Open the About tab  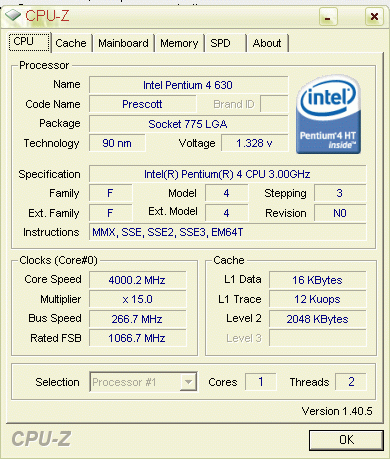coord(267,43)
